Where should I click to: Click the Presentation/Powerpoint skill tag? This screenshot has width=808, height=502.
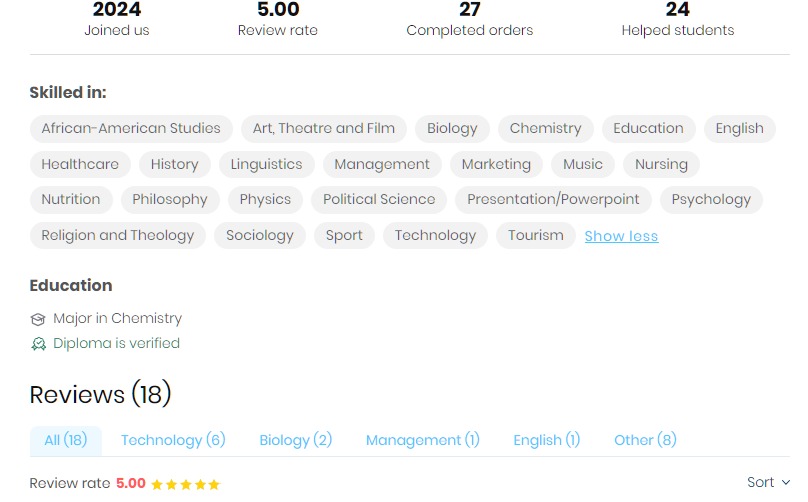point(553,199)
